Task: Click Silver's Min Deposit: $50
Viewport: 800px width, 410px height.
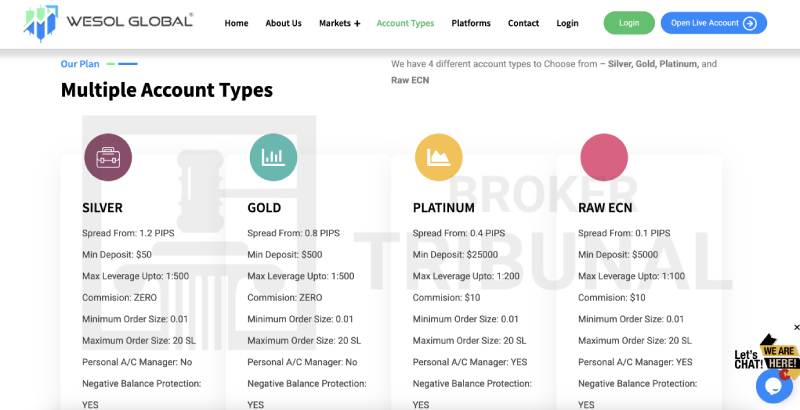Action: point(117,254)
